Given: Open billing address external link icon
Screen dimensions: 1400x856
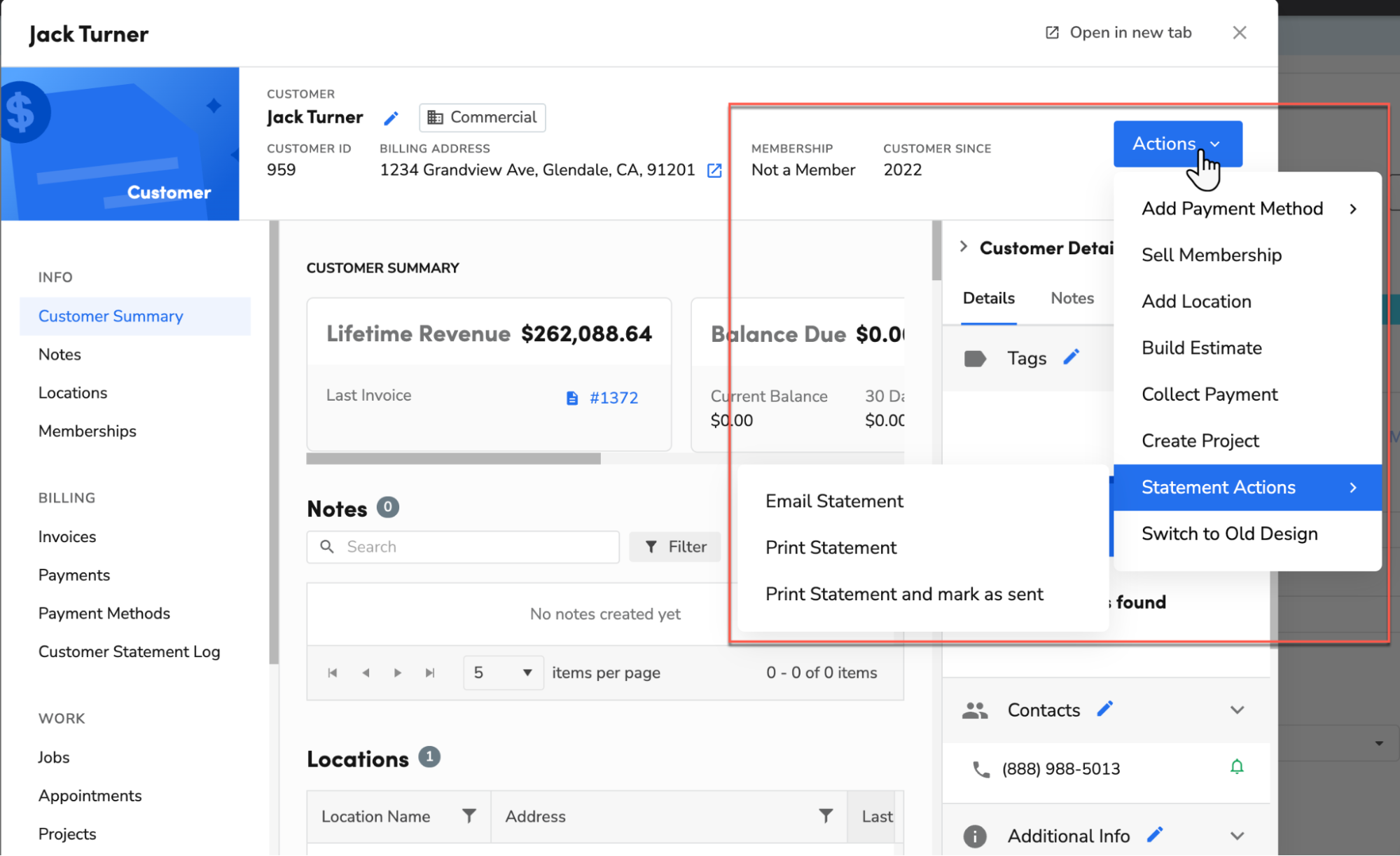Looking at the screenshot, I should point(714,171).
